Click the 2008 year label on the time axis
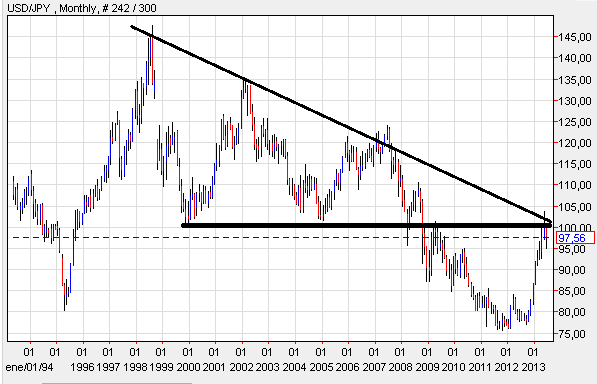The width and height of the screenshot is (597, 384). point(401,367)
